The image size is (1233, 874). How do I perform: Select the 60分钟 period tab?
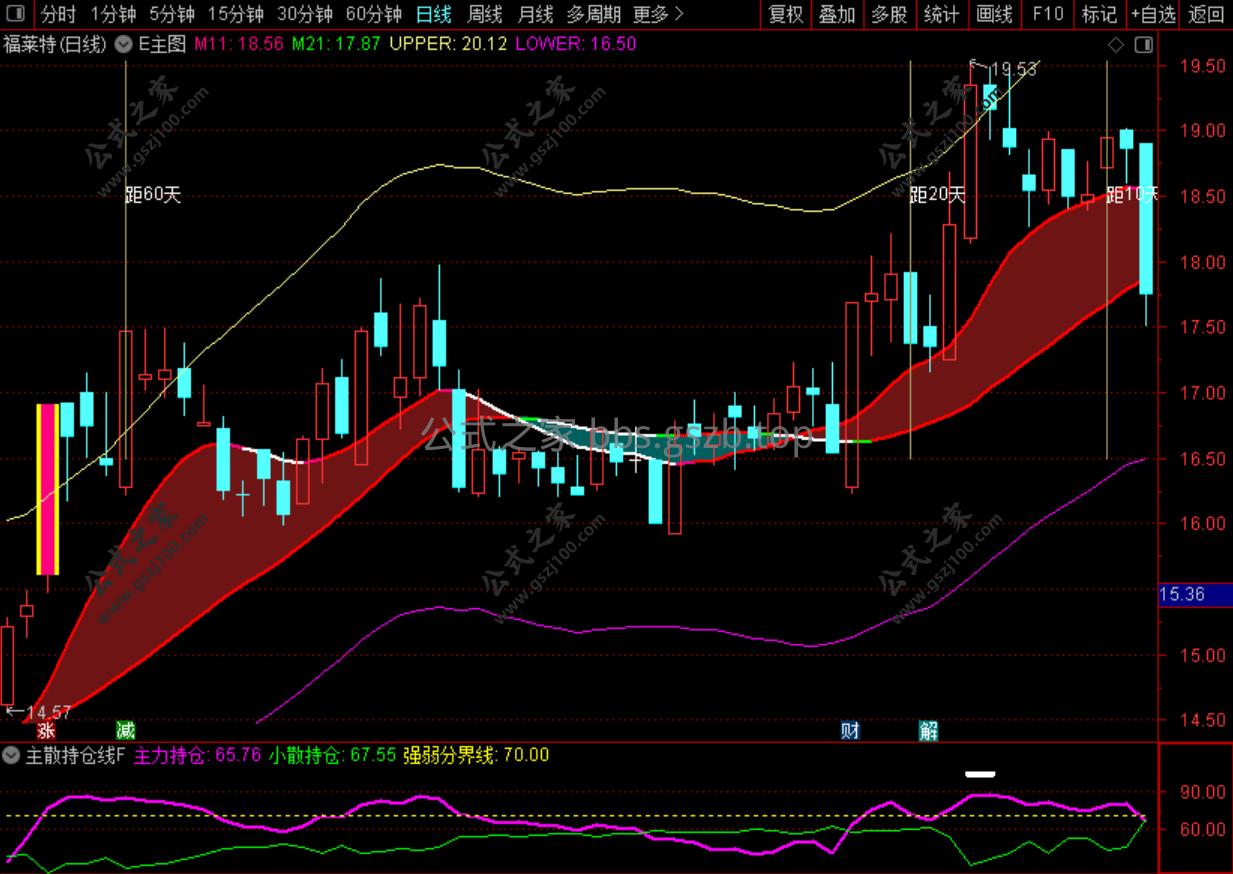tap(373, 14)
